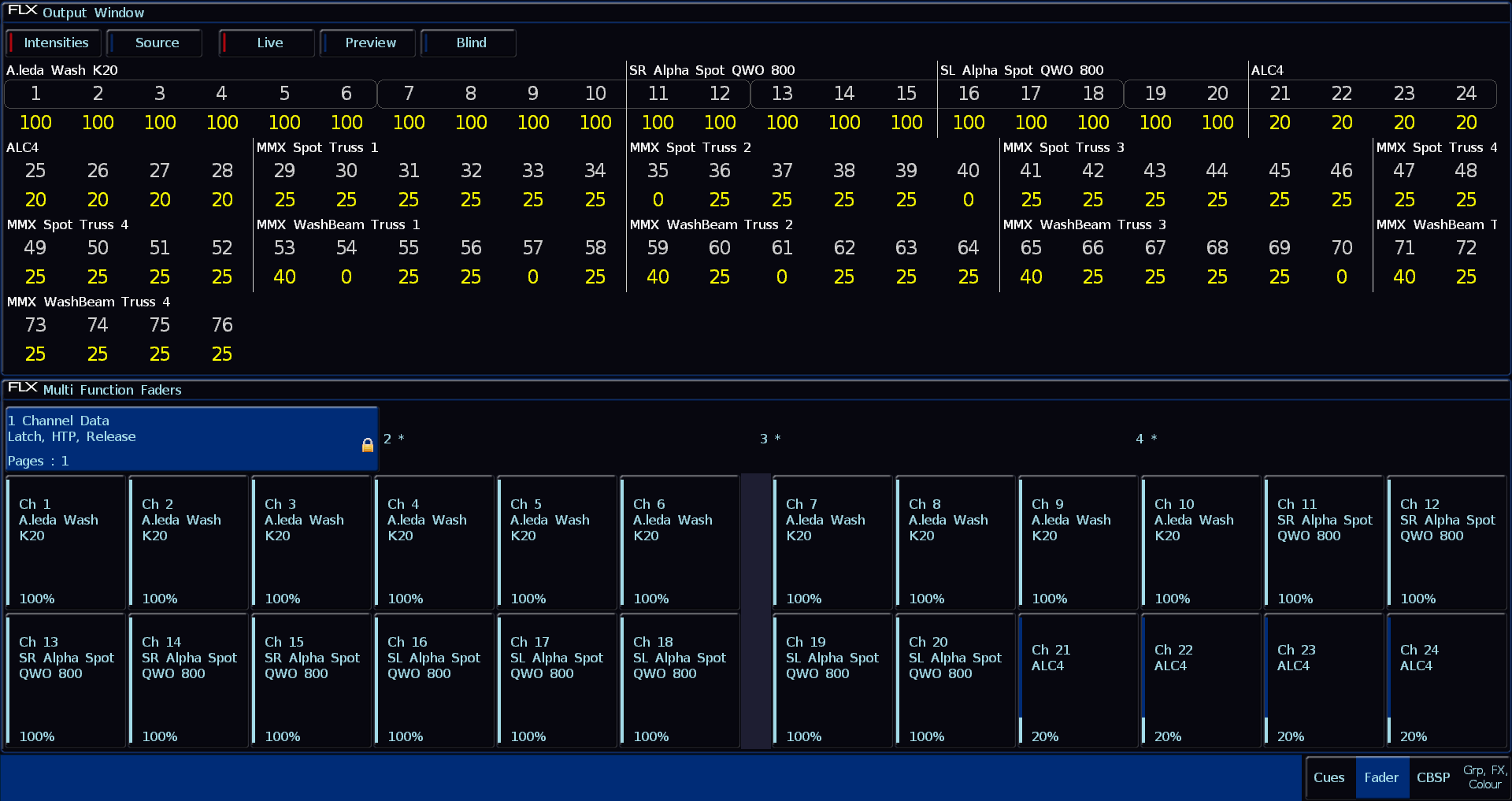Select channel 65 in the output window
Screen dimensions: 1512x801
[x=1031, y=248]
